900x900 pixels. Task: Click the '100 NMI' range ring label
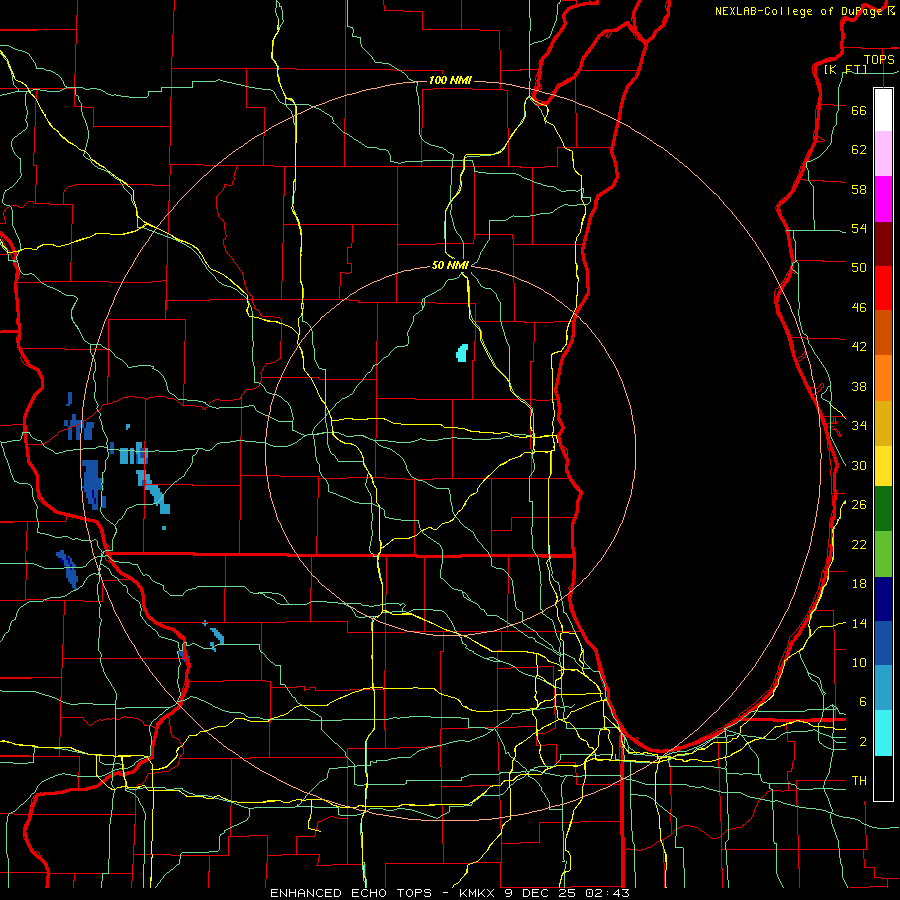coord(450,80)
